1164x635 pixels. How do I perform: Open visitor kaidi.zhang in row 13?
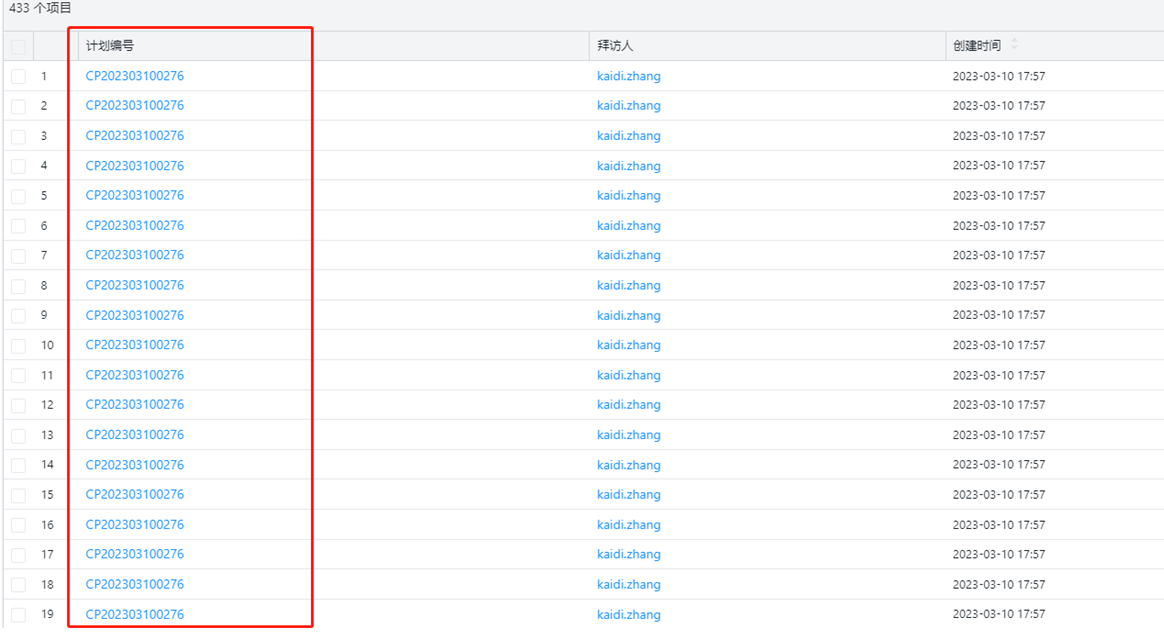tap(629, 435)
